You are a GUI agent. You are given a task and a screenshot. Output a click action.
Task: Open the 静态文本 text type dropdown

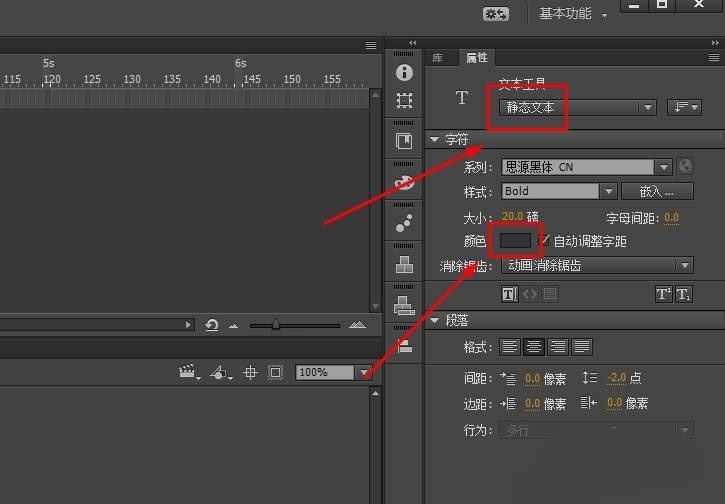[578, 107]
